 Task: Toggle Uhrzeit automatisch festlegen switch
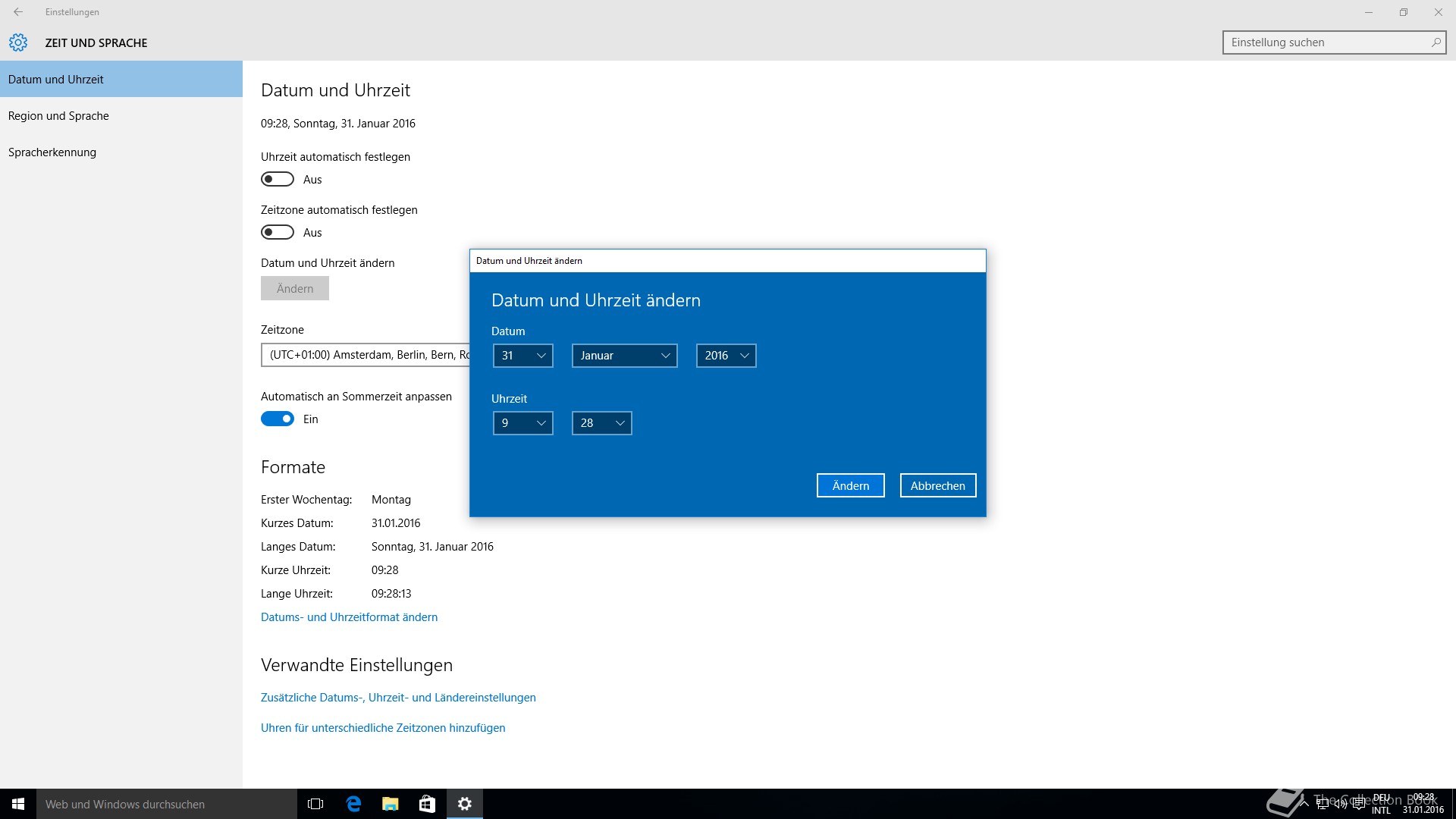[x=278, y=179]
